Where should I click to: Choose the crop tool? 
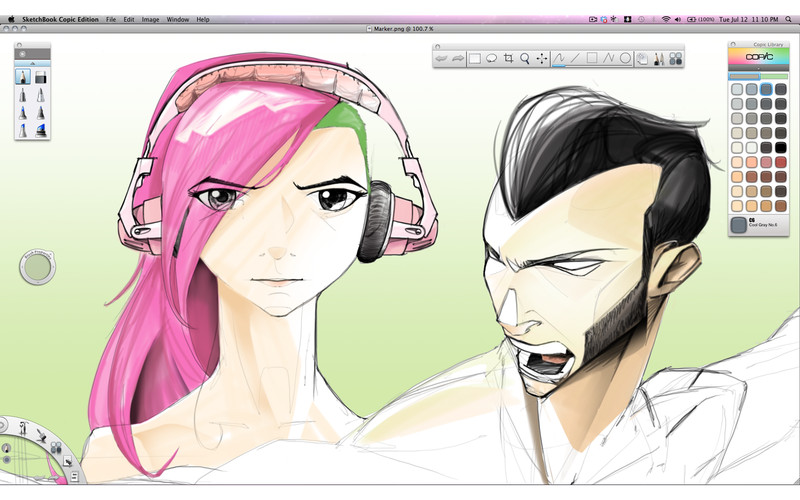point(509,59)
